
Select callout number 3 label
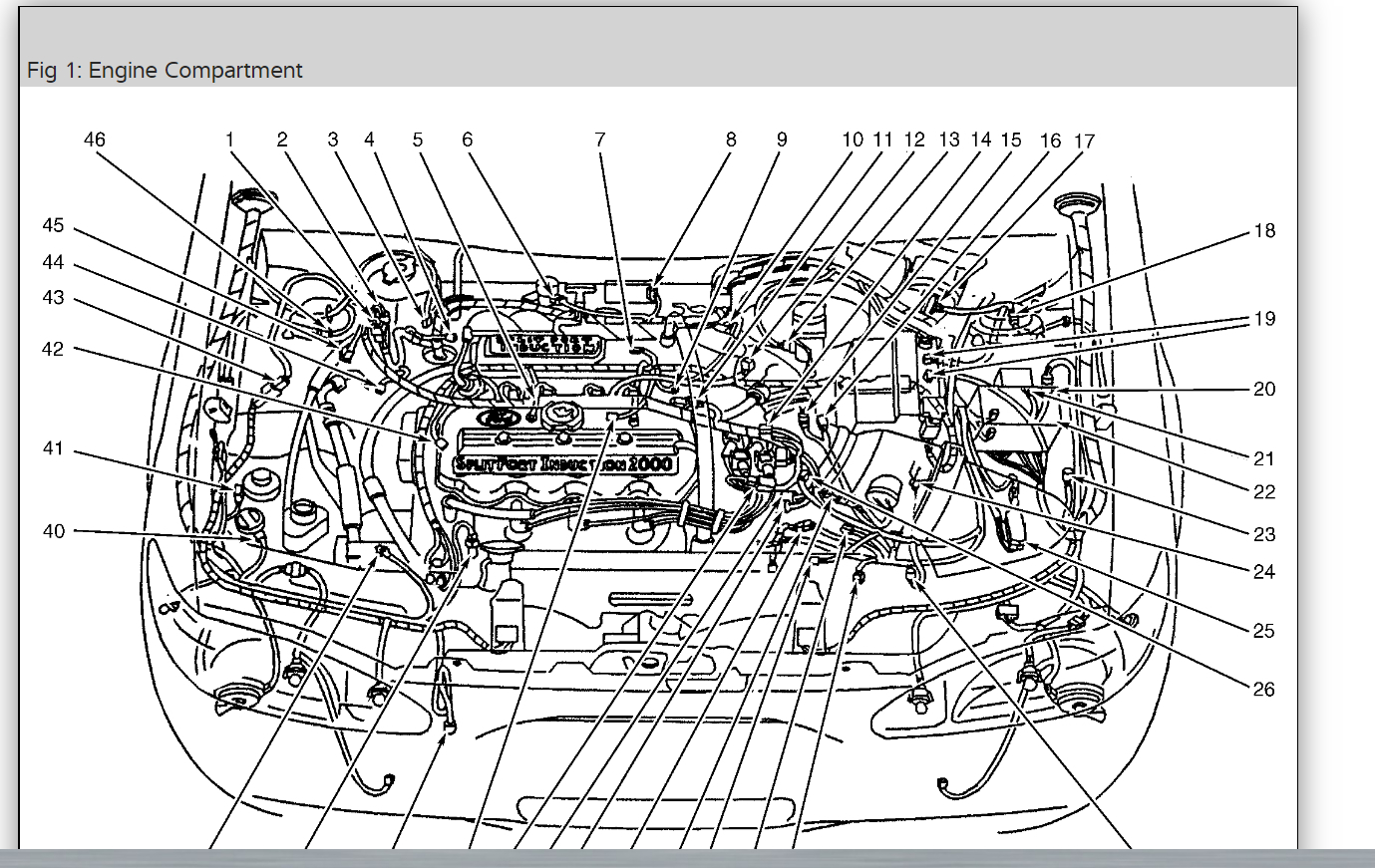click(x=333, y=140)
